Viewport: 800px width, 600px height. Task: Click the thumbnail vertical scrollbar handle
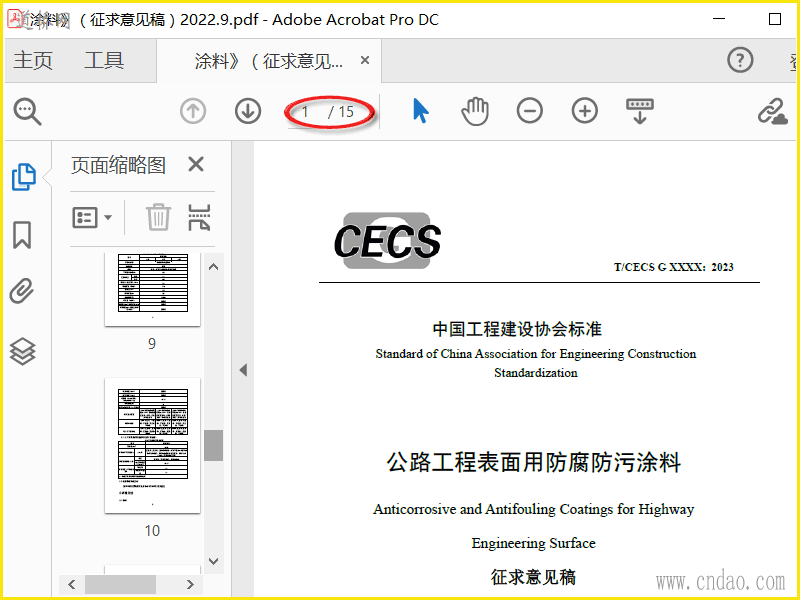[213, 445]
